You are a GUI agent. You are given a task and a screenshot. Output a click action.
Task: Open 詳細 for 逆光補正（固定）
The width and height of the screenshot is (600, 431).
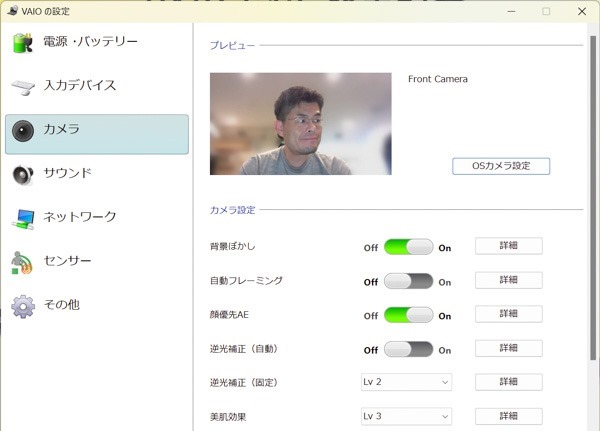point(509,382)
